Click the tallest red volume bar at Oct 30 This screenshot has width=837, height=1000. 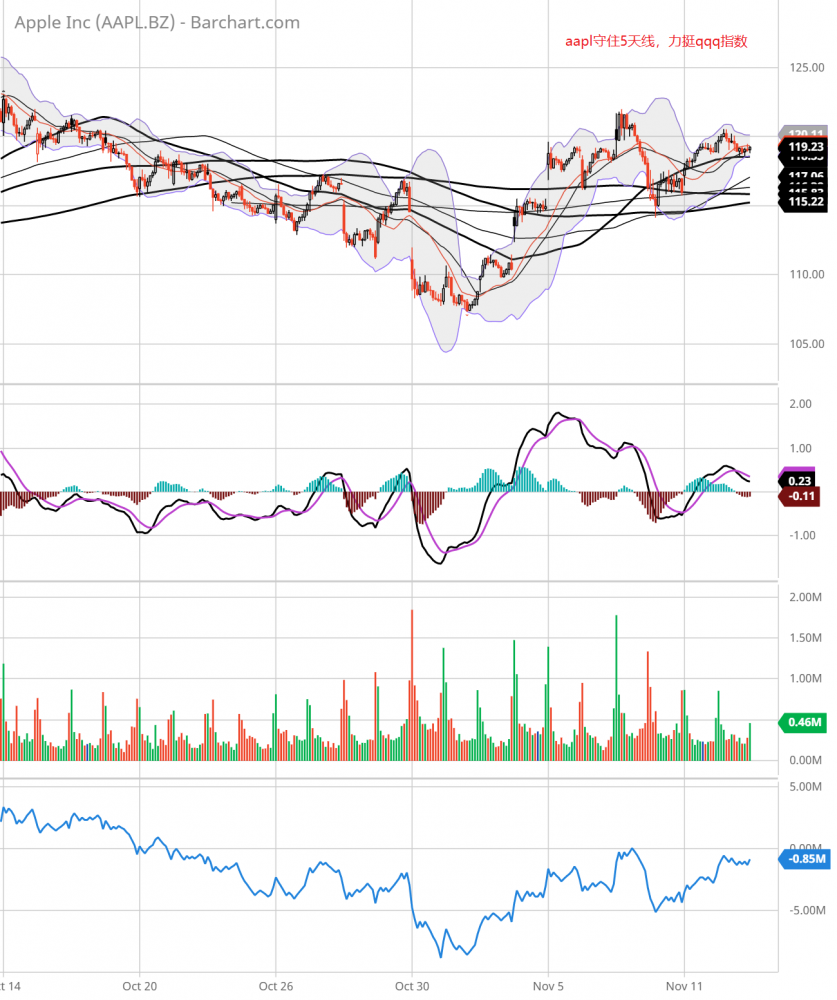[x=411, y=680]
